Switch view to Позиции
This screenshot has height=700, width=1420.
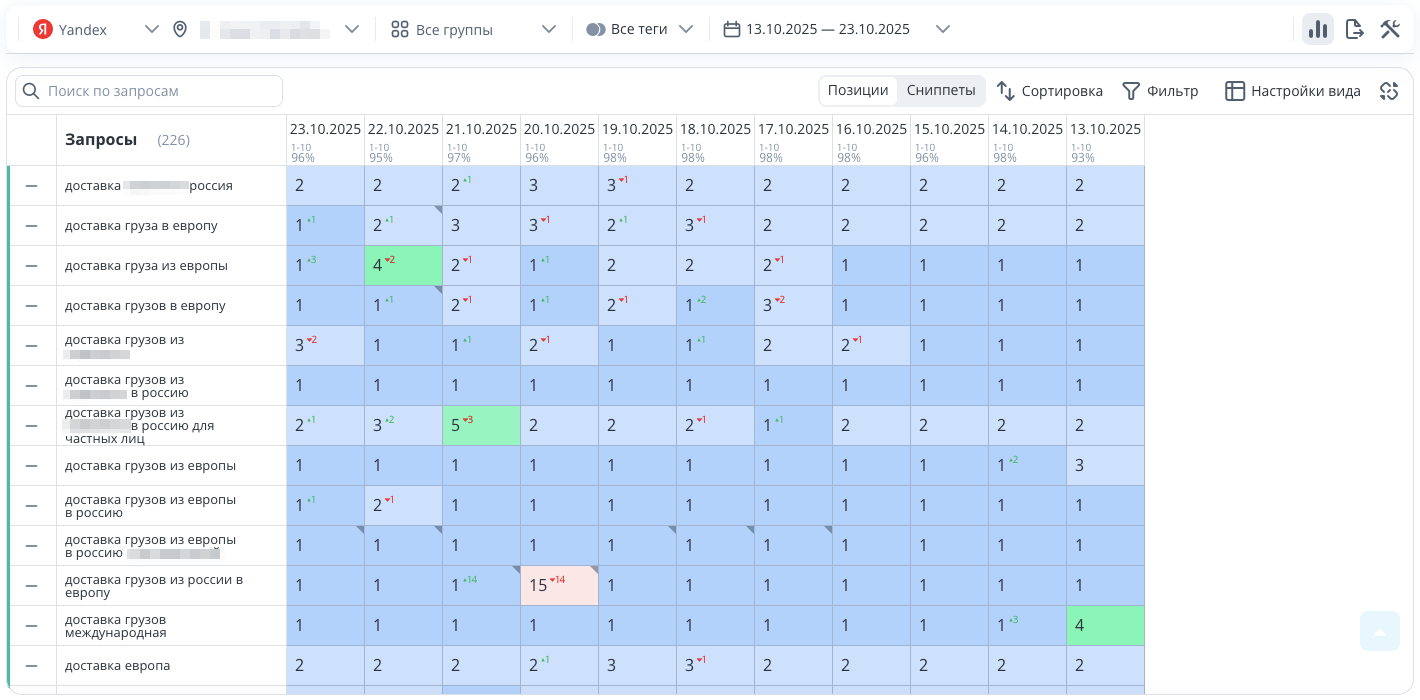tap(857, 90)
